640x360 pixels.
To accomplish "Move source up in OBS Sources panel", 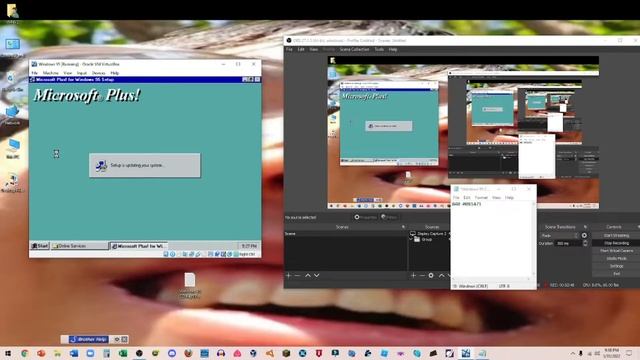I will (441, 276).
